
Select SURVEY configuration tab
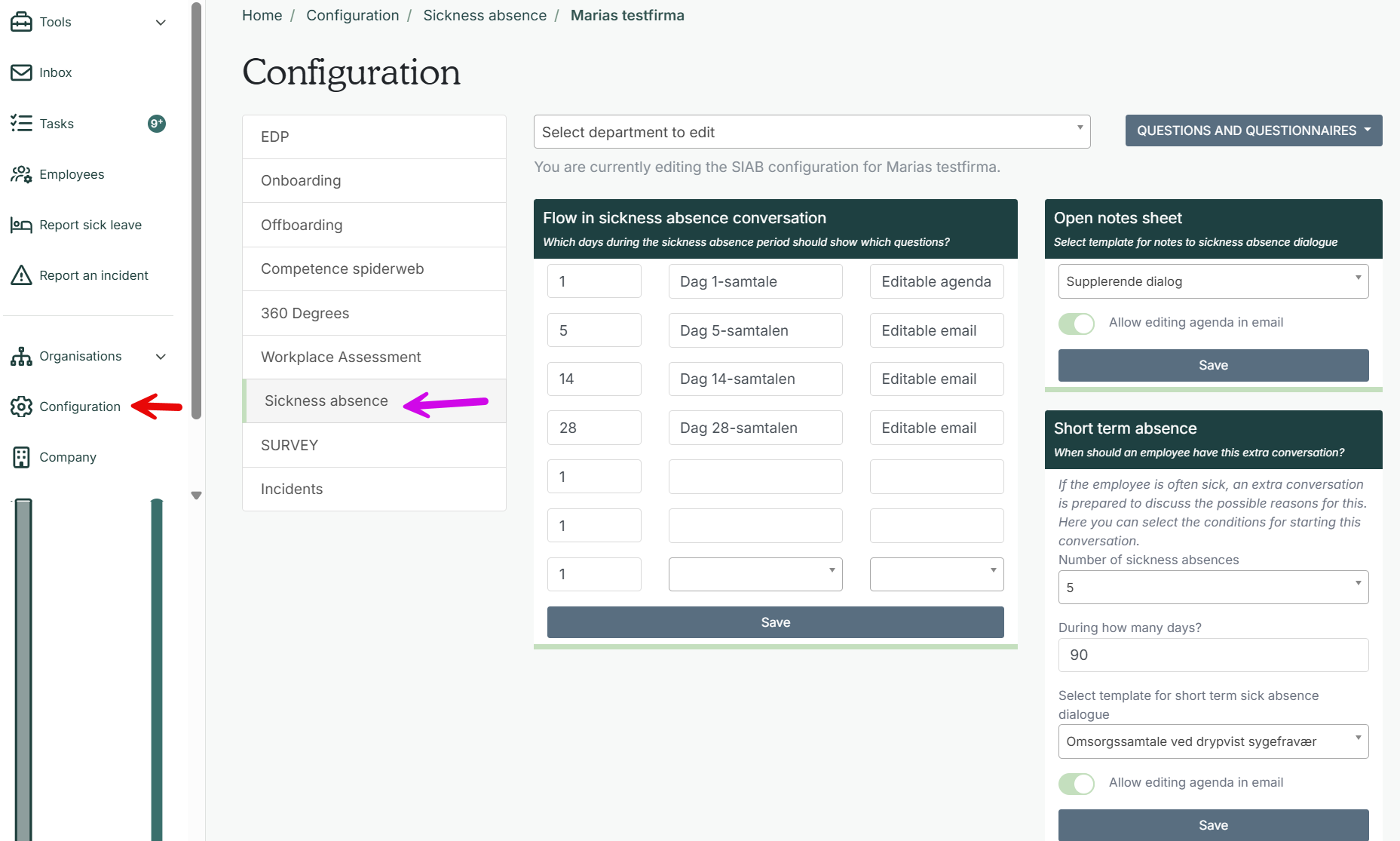click(374, 445)
